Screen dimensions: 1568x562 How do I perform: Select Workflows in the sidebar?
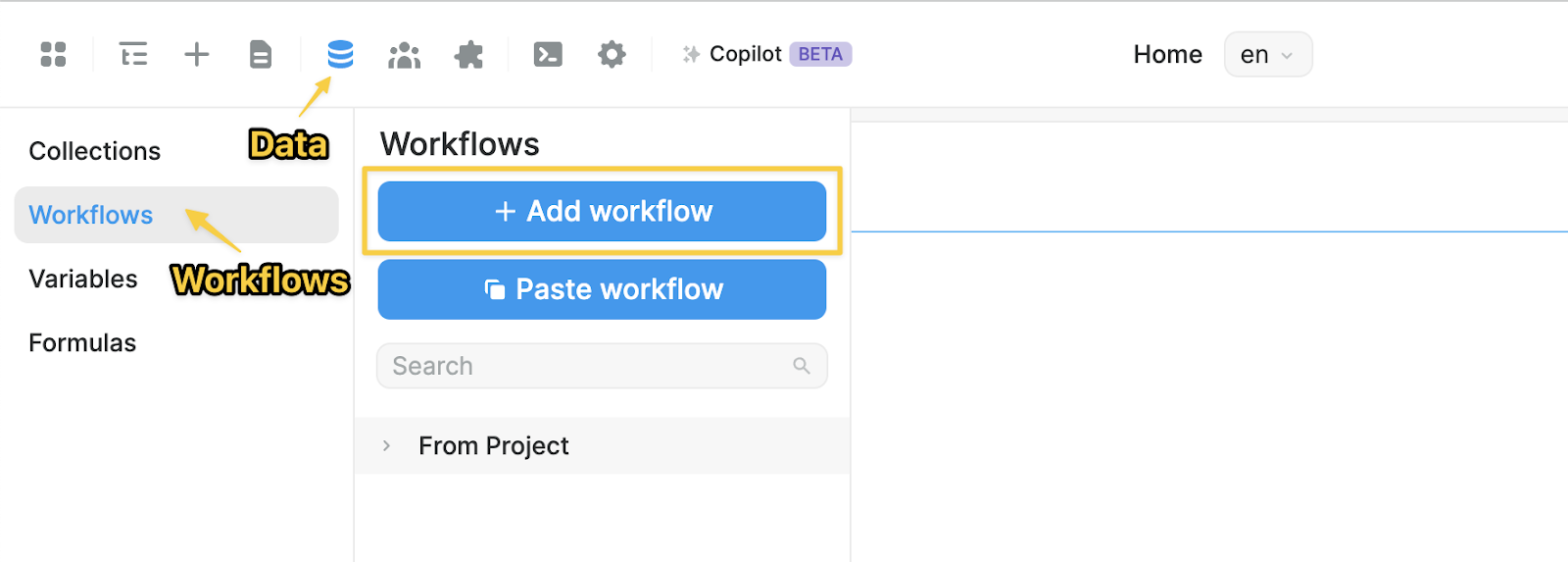click(91, 215)
